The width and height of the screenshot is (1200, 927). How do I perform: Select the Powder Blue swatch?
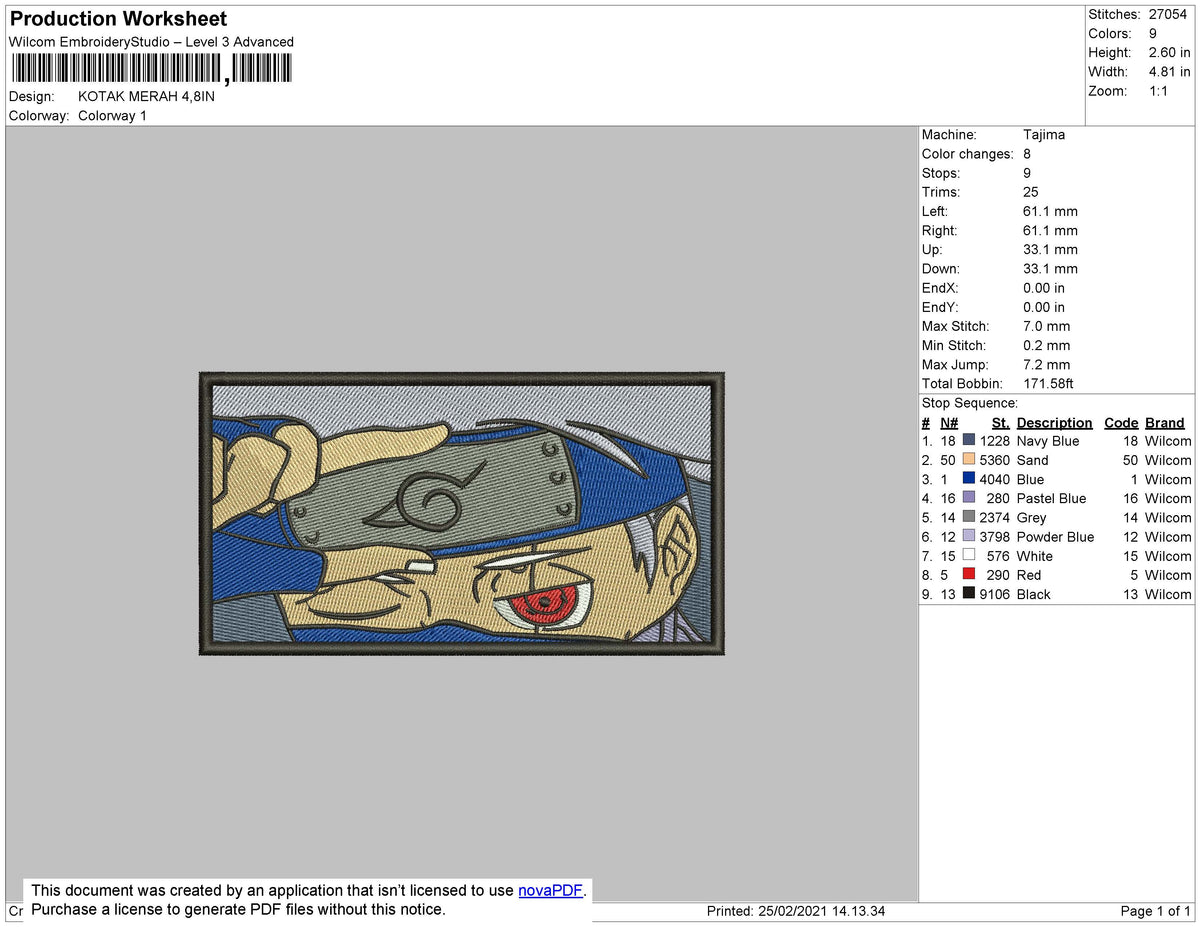(967, 536)
